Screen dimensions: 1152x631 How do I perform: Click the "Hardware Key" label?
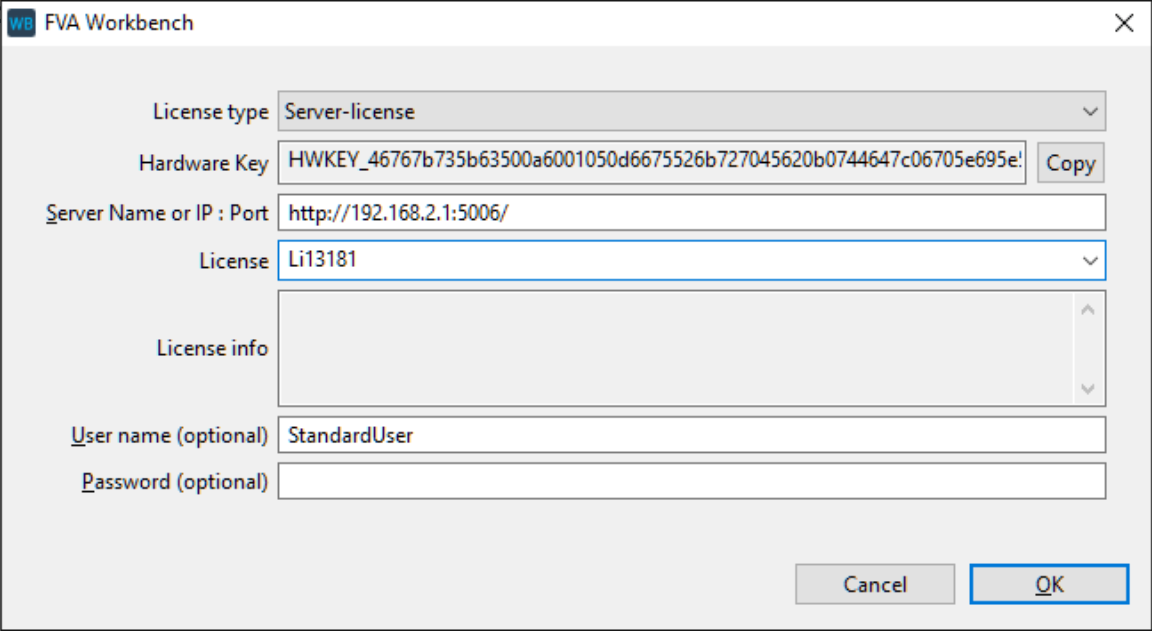(203, 164)
